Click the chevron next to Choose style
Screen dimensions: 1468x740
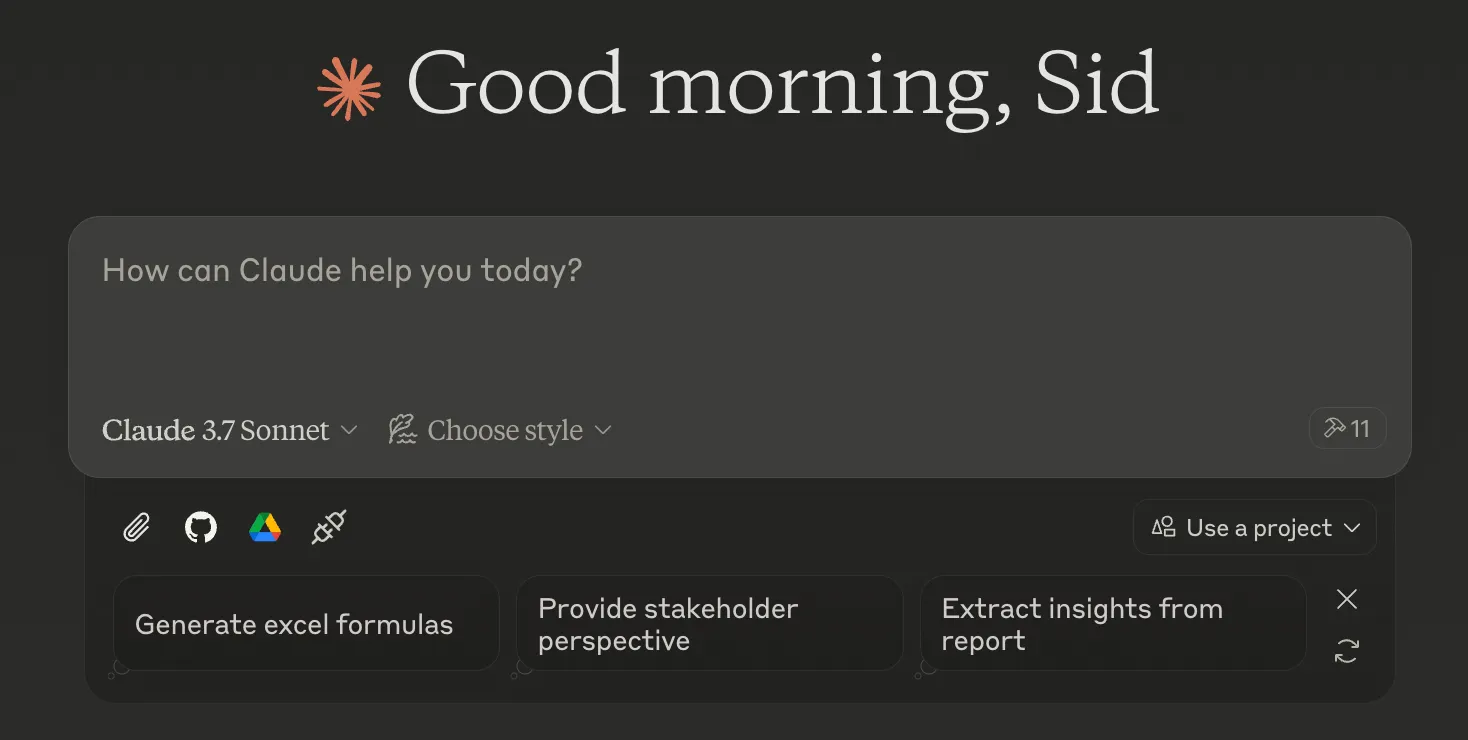pos(603,430)
